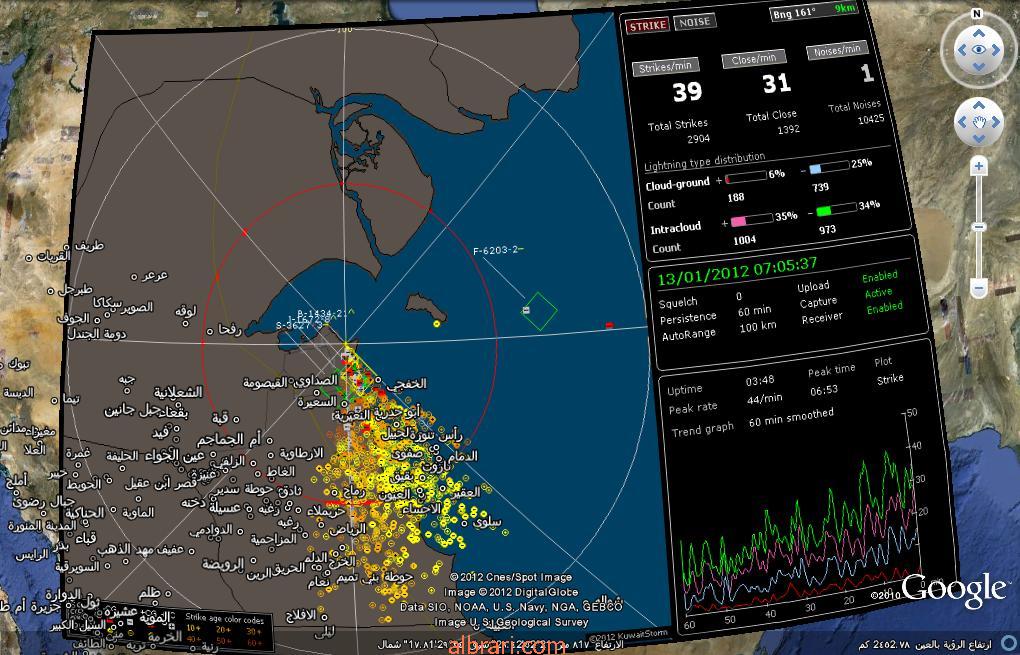1020x655 pixels.
Task: Rotate view right with the look joystick's right arrow
Action: [997, 50]
